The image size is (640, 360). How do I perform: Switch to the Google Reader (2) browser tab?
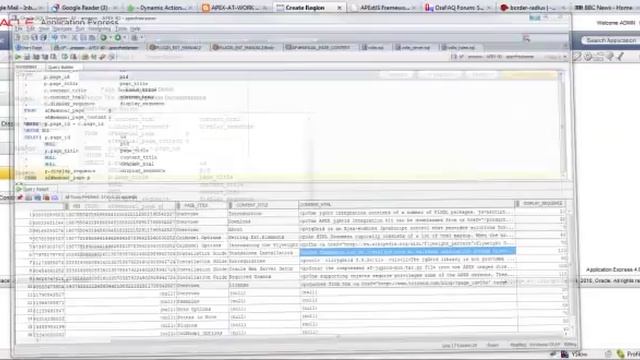(84, 7)
